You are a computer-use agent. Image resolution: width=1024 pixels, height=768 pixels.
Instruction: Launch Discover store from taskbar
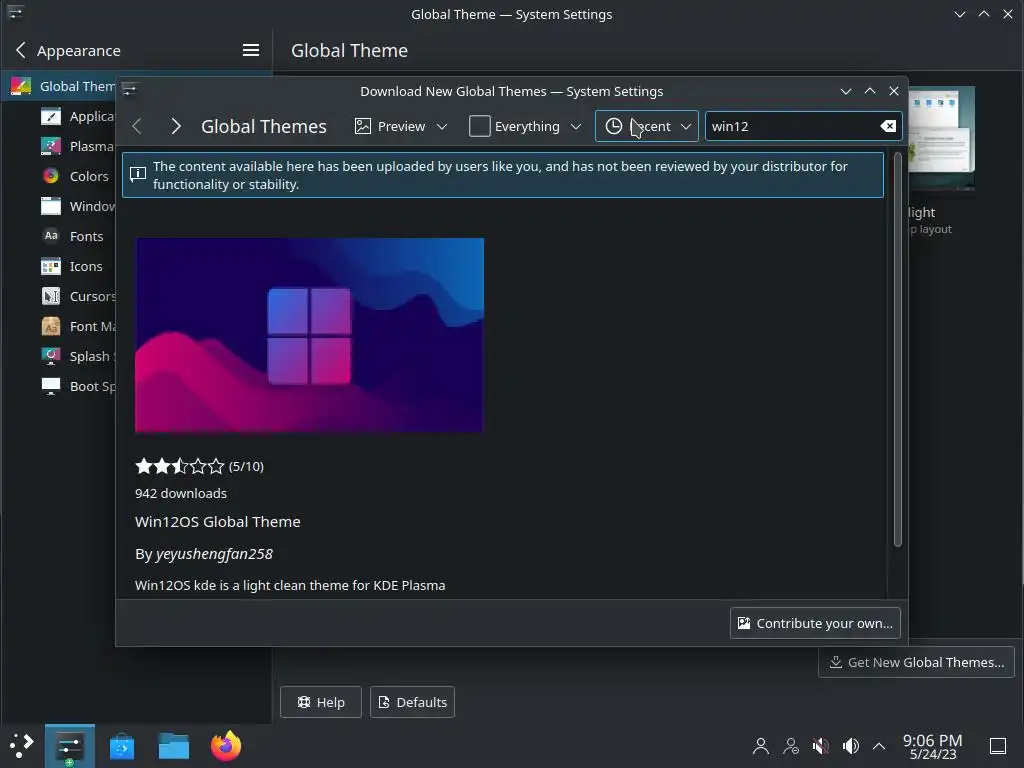coord(122,746)
